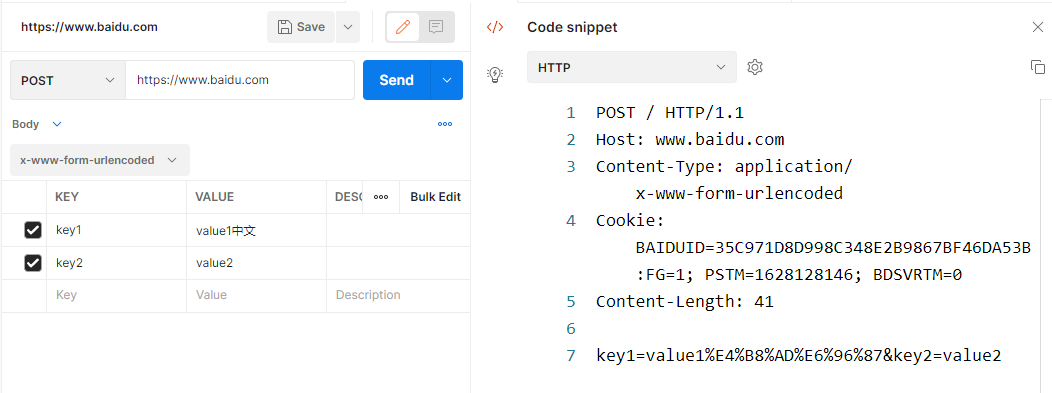Viewport: 1052px width, 393px height.
Task: Open the code snippet </> panel icon
Action: [x=495, y=27]
